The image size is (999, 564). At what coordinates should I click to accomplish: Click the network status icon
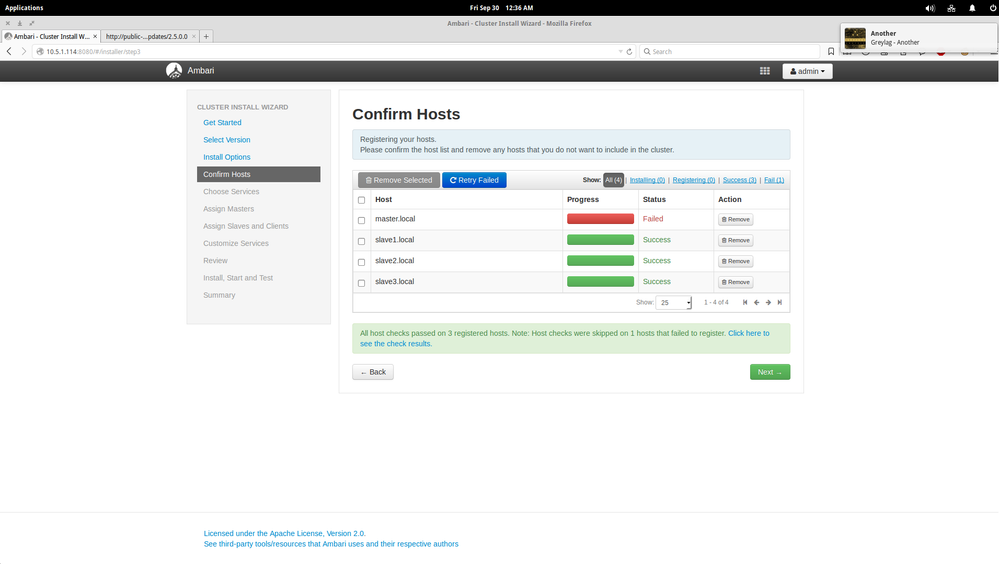tap(951, 8)
